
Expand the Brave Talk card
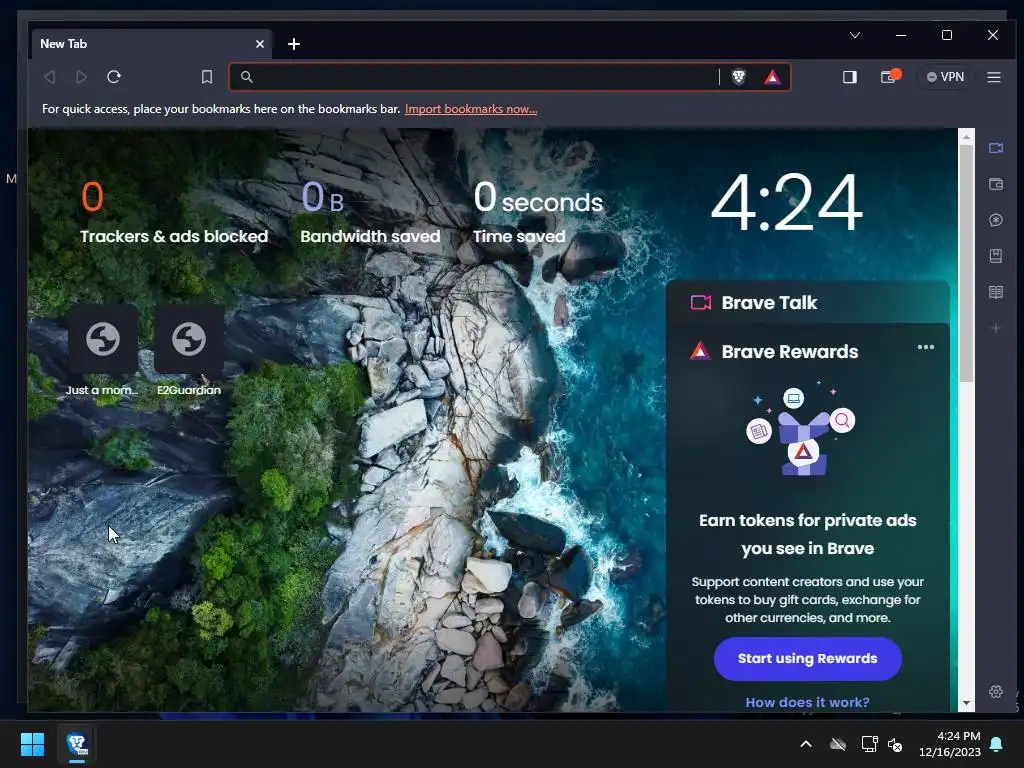coord(808,302)
